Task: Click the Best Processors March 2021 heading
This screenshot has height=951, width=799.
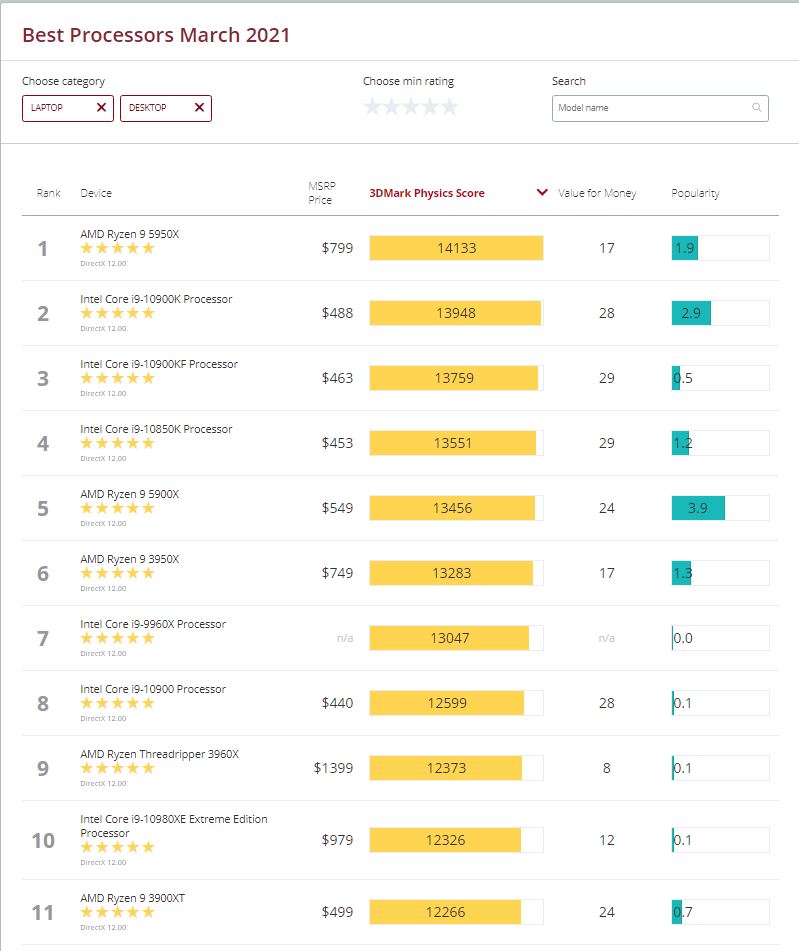Action: [x=156, y=35]
